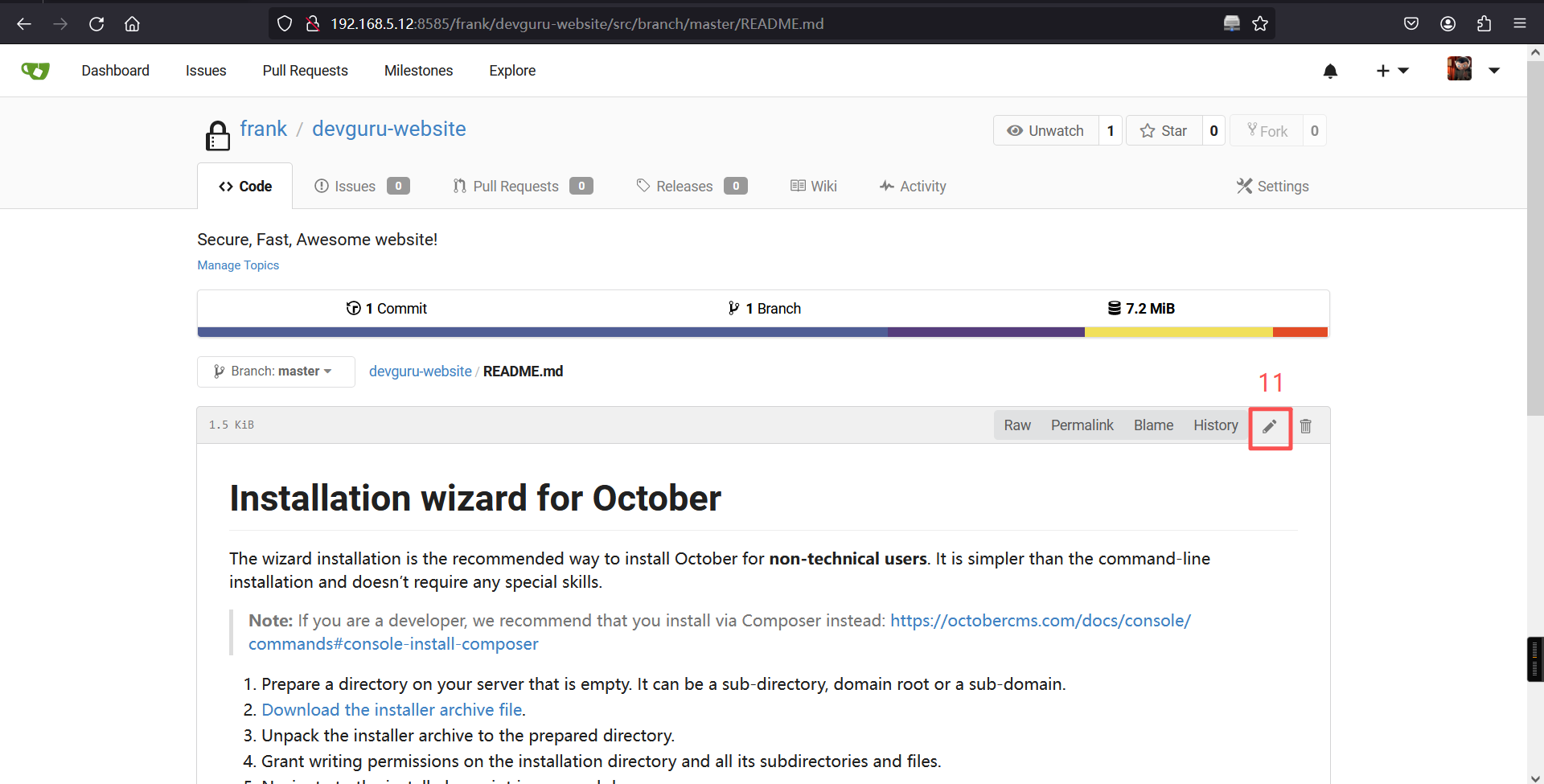Star the devguru-website repository
Screen dimensions: 1544x784
(x=1164, y=130)
